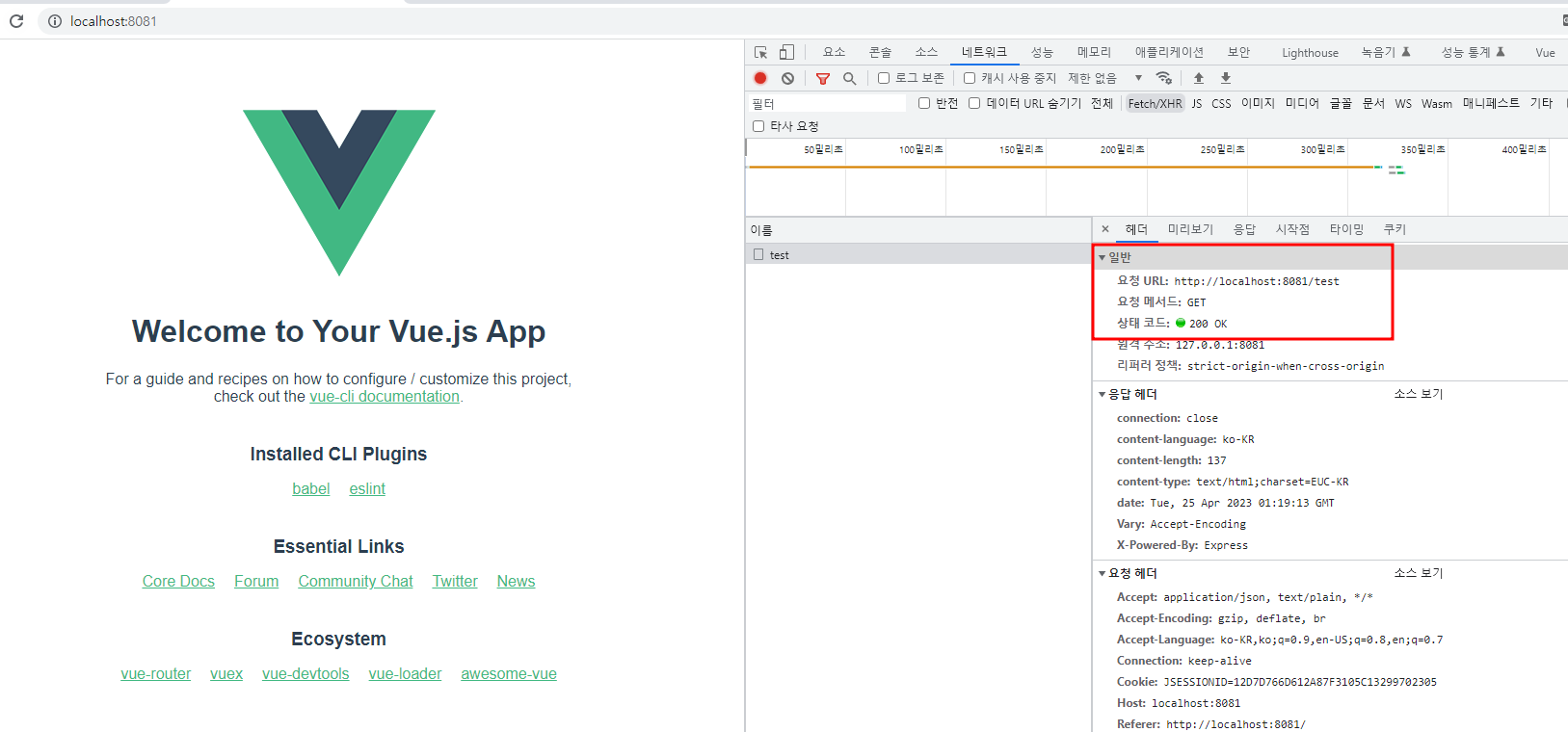Clear the network log with the clear icon
This screenshot has height=732, width=1568.
point(787,78)
